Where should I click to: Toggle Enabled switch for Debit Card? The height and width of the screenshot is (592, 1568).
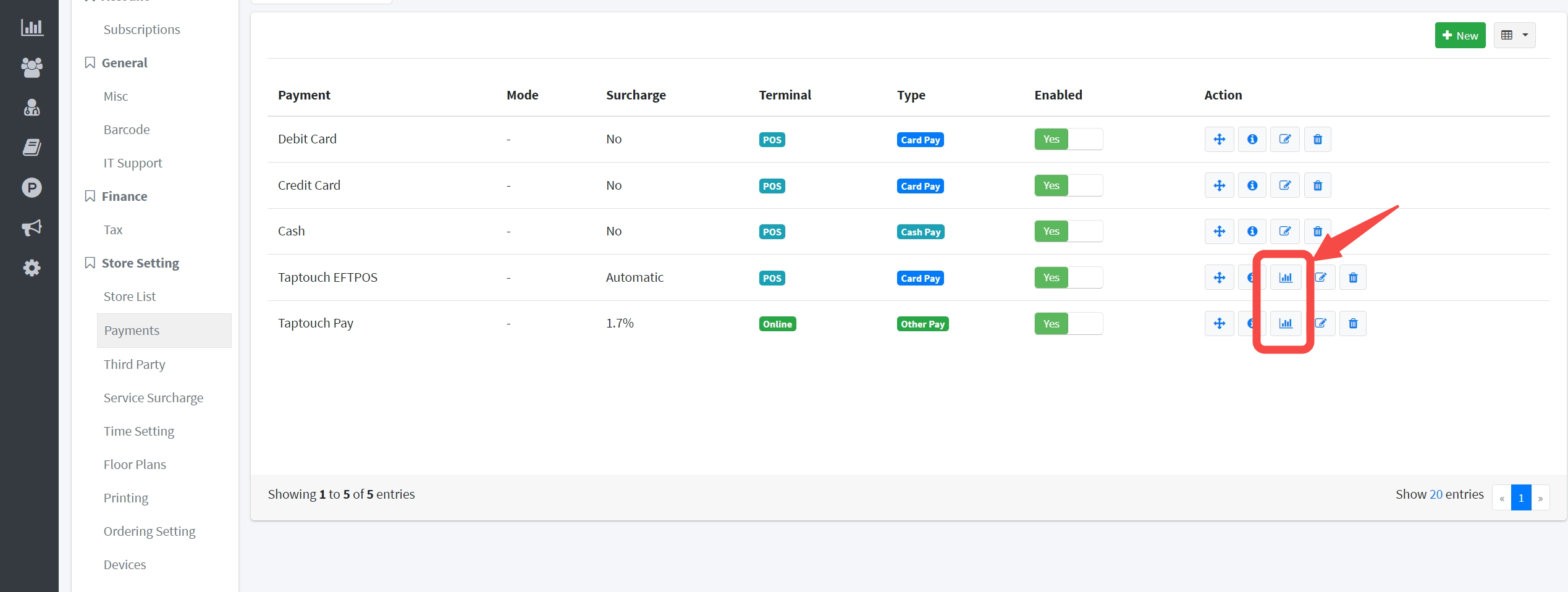click(x=1068, y=140)
